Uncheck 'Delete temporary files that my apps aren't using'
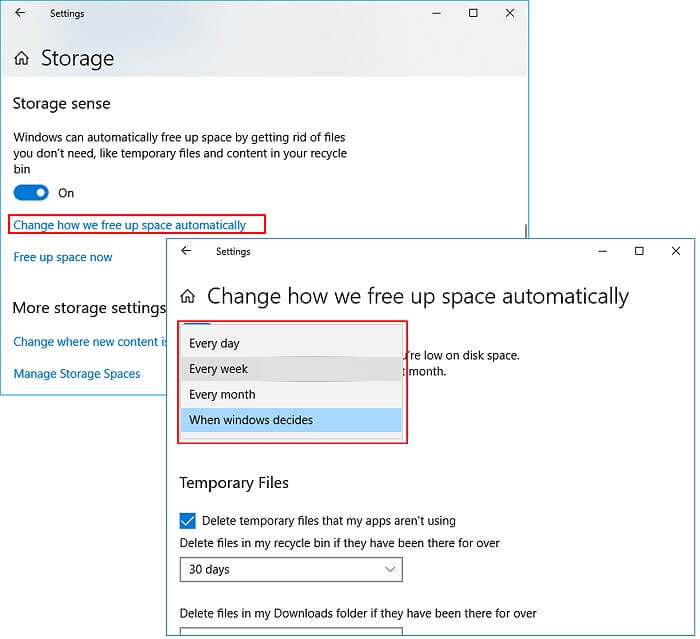This screenshot has width=700, height=639. click(x=188, y=520)
